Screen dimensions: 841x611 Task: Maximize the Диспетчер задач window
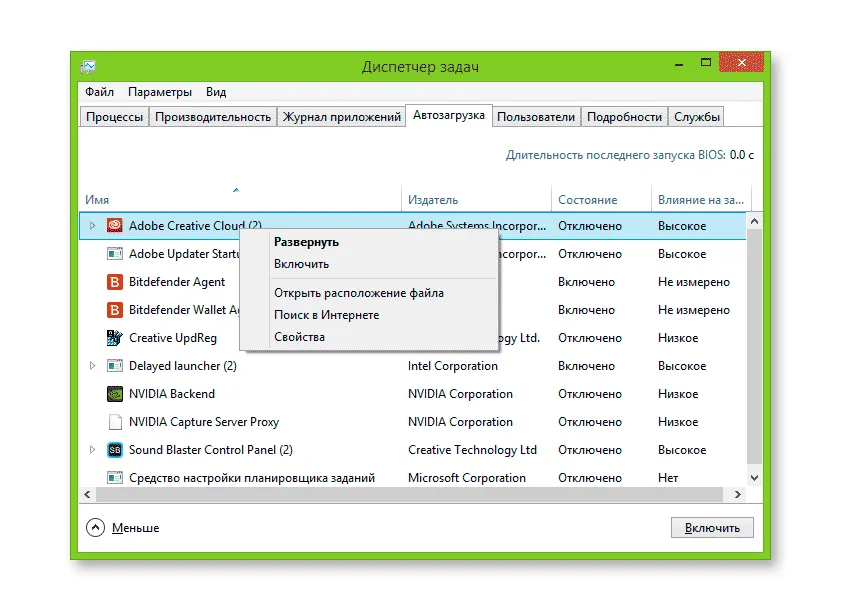[706, 63]
